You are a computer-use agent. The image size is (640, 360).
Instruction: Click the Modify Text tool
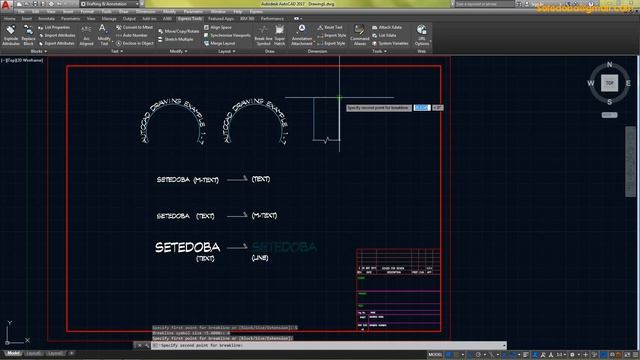[104, 36]
